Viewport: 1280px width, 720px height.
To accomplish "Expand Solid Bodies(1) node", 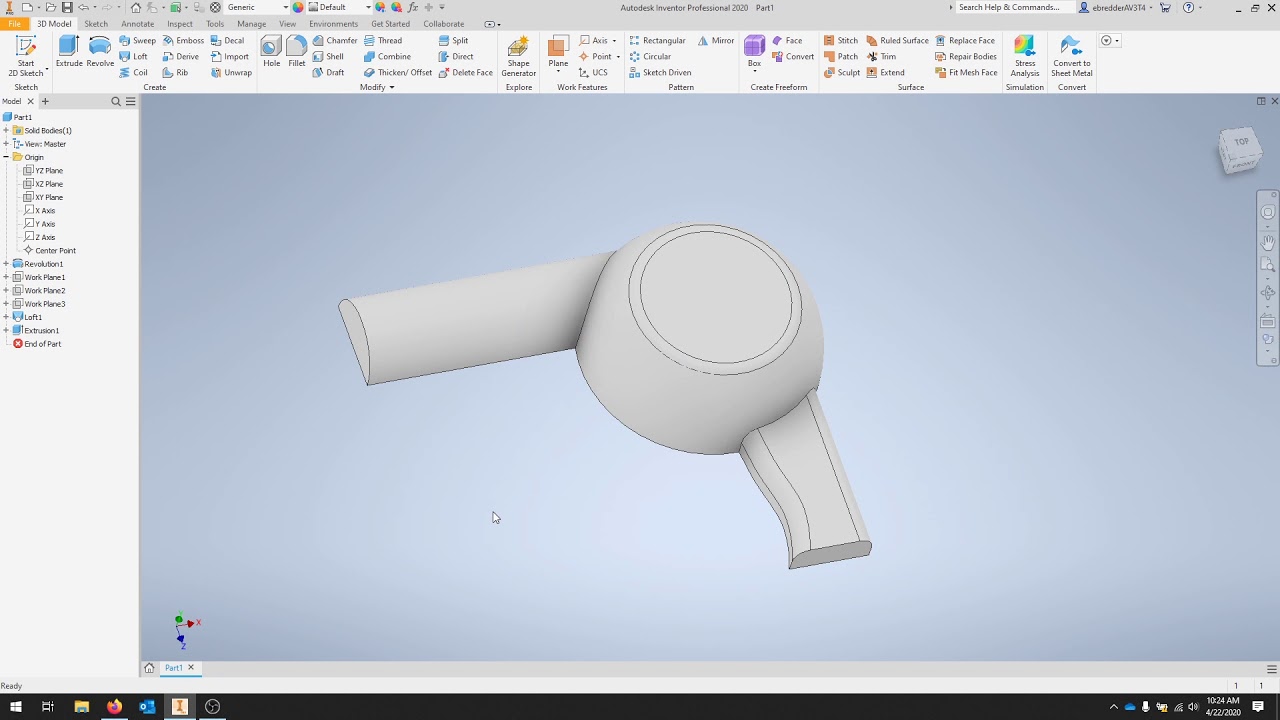I will point(6,130).
